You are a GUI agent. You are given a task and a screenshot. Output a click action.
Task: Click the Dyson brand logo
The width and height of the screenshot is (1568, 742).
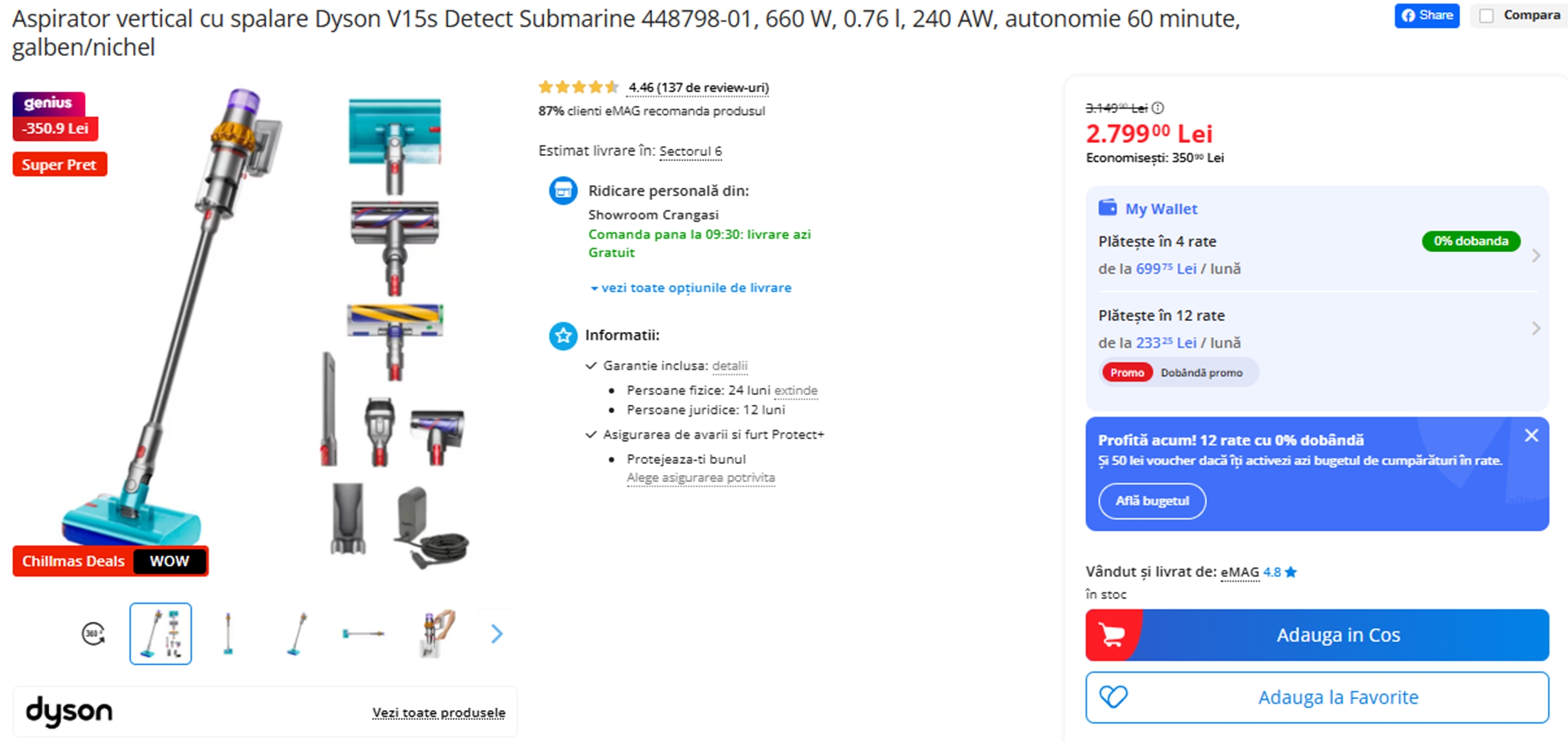pyautogui.click(x=69, y=711)
